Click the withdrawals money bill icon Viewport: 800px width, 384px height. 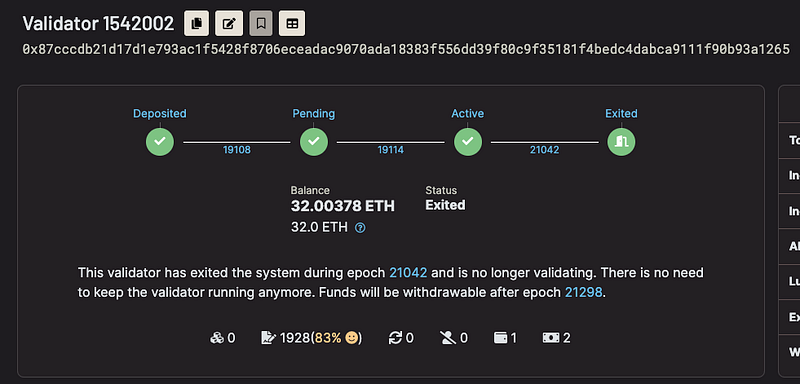tap(551, 338)
